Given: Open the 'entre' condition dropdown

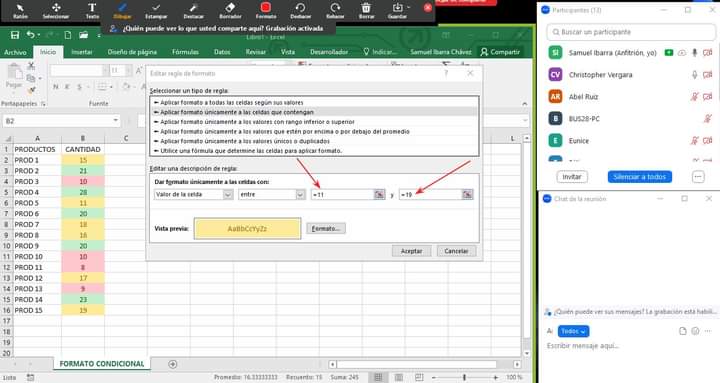Looking at the screenshot, I should [300, 195].
